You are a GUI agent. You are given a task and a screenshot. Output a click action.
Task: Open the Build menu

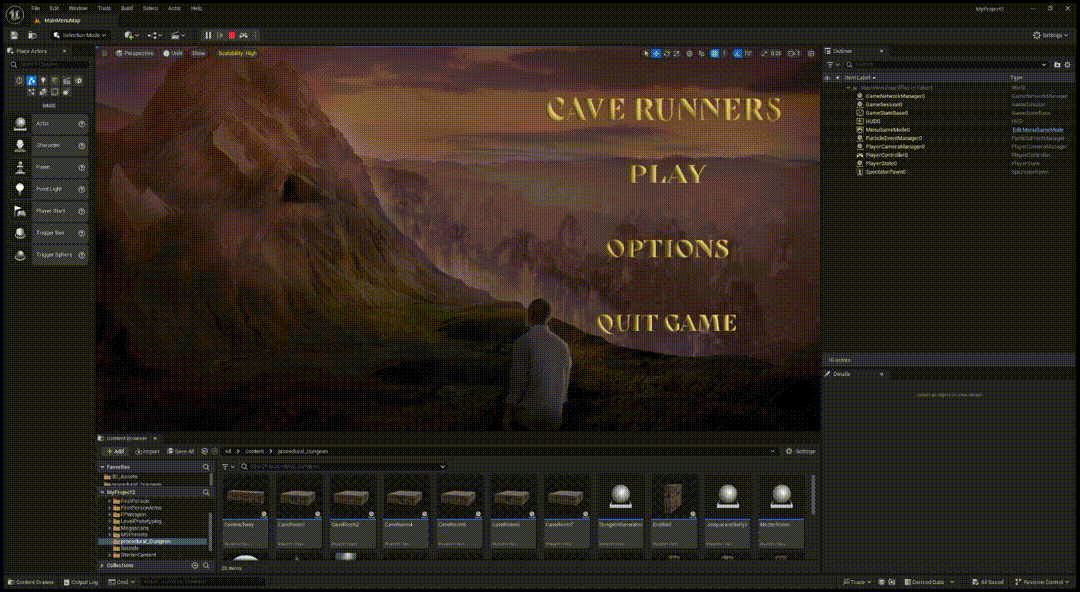[125, 8]
